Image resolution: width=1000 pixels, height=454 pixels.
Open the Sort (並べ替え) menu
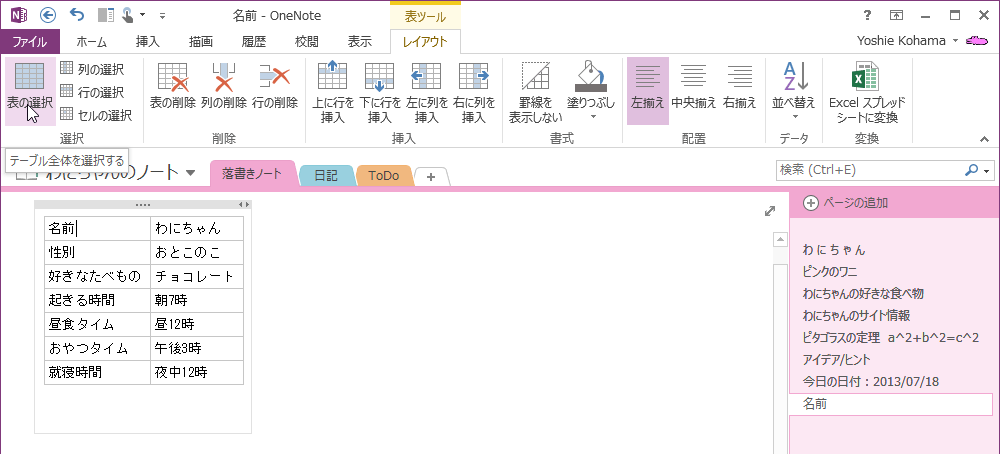point(794,91)
